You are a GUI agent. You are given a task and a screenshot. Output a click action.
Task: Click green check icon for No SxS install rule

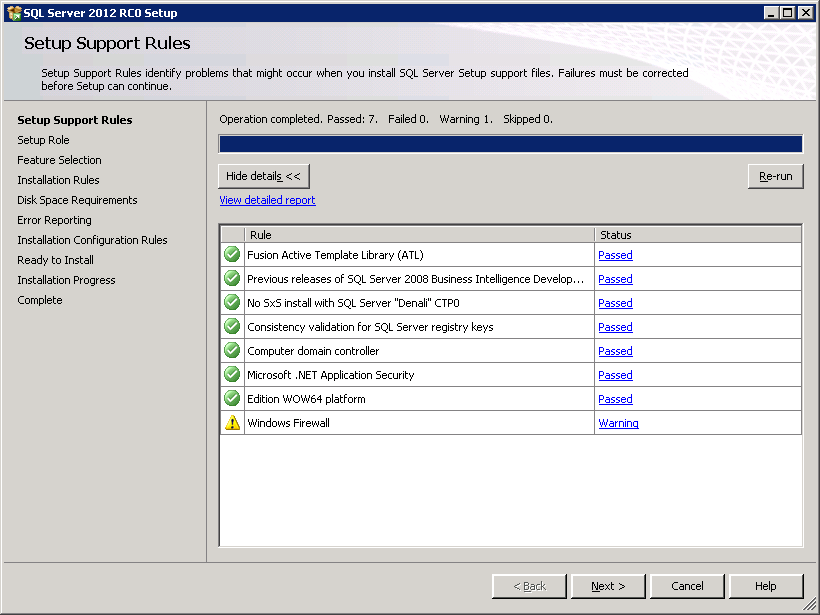232,303
